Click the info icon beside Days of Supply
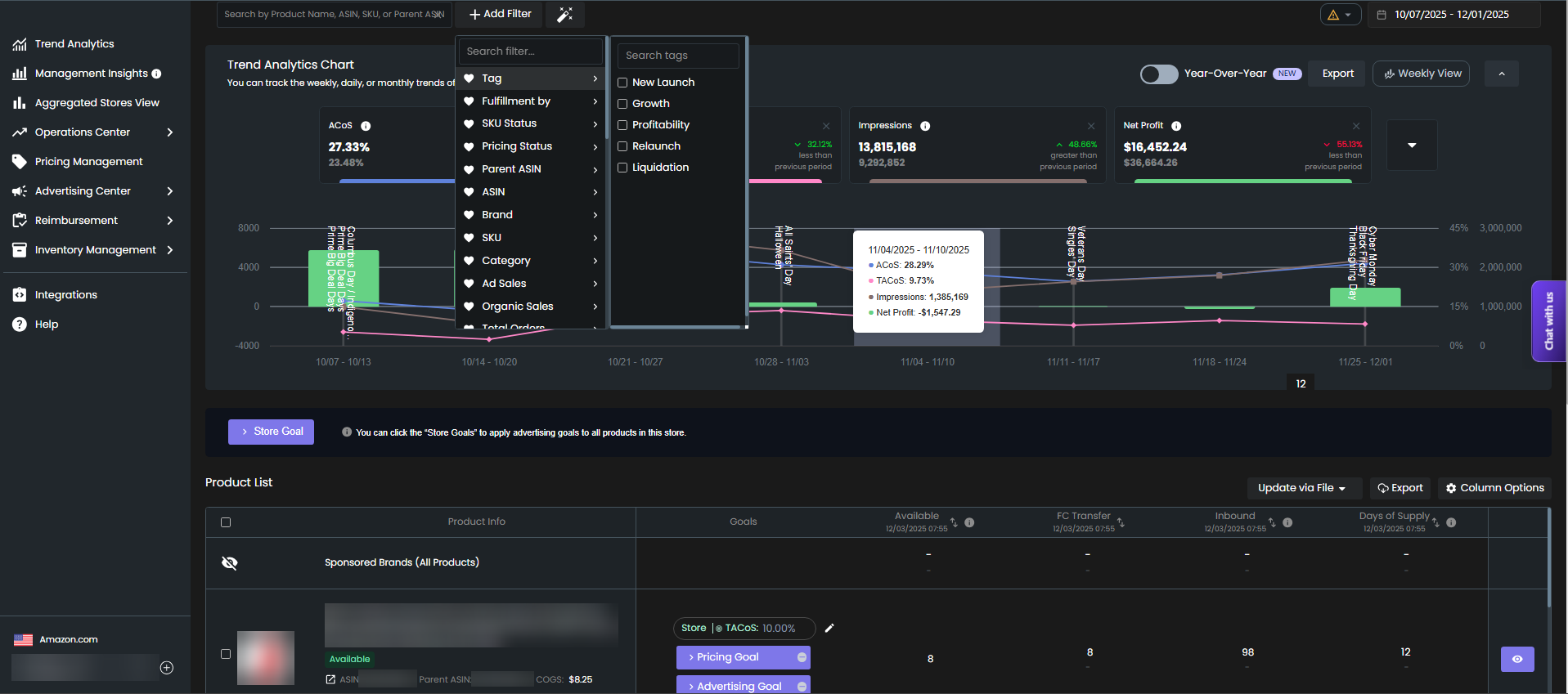The width and height of the screenshot is (1568, 694). [x=1451, y=522]
